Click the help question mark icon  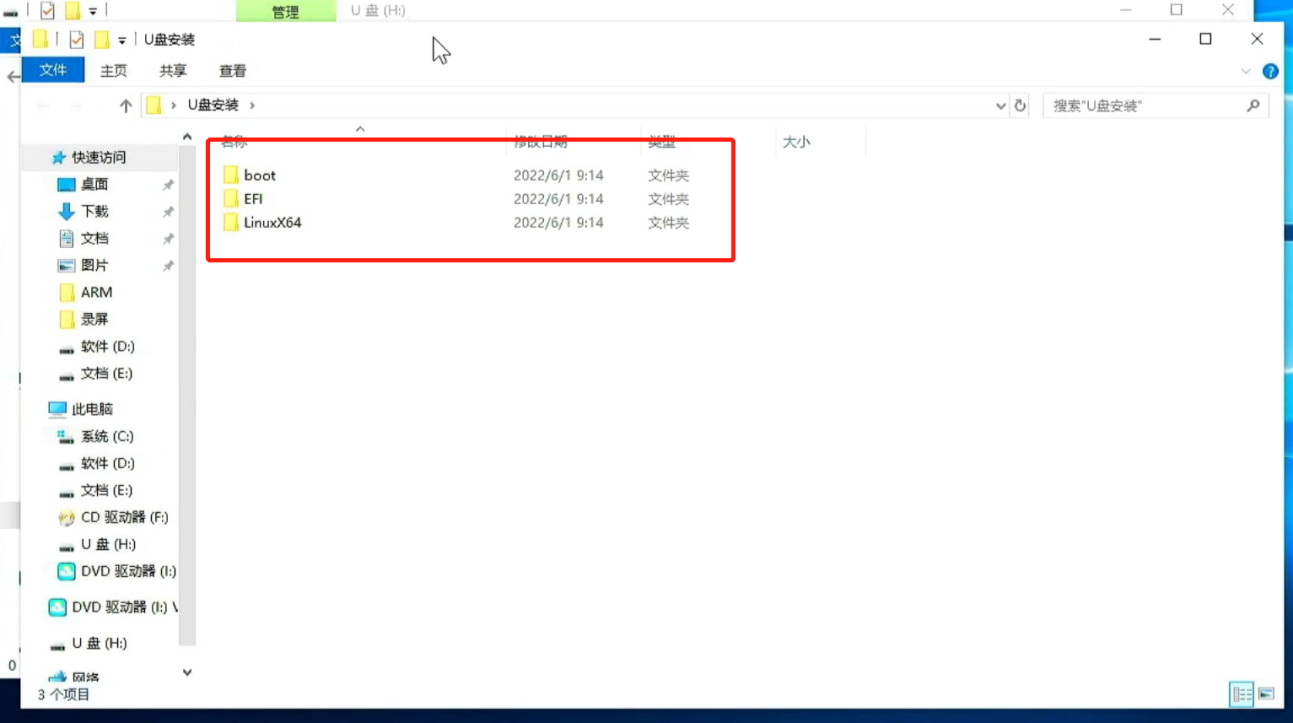click(x=1270, y=71)
